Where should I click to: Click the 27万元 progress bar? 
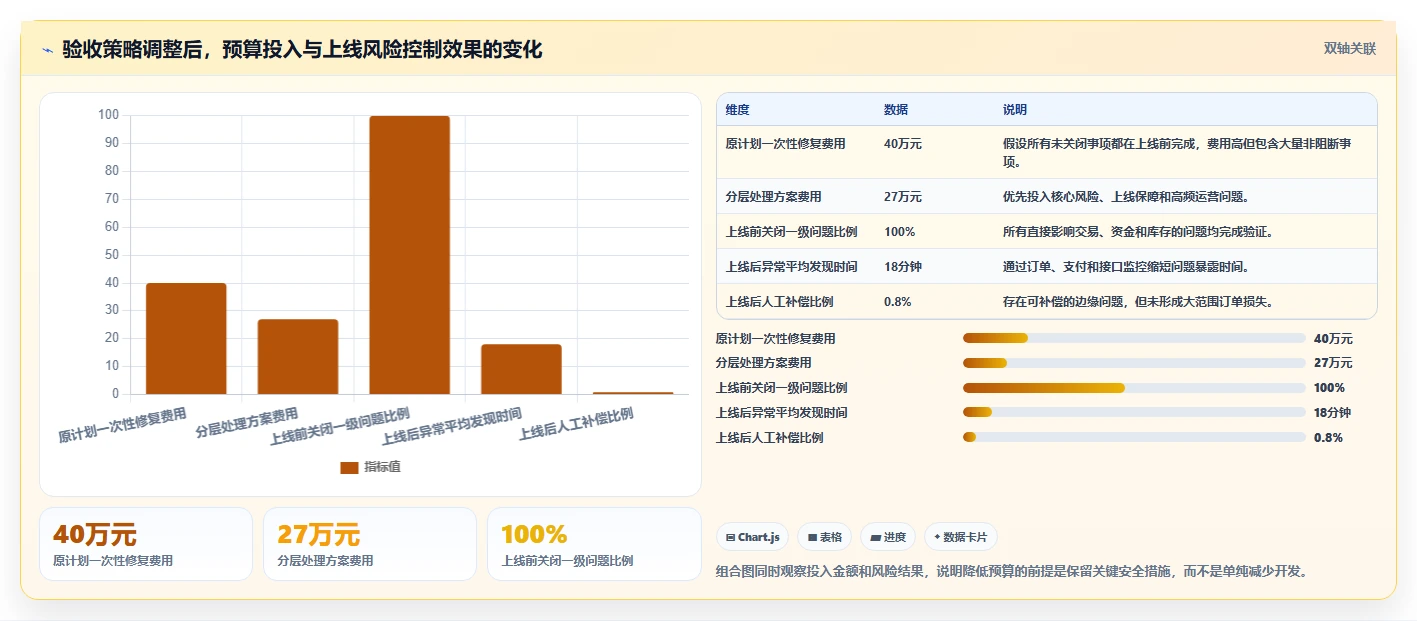(1134, 363)
